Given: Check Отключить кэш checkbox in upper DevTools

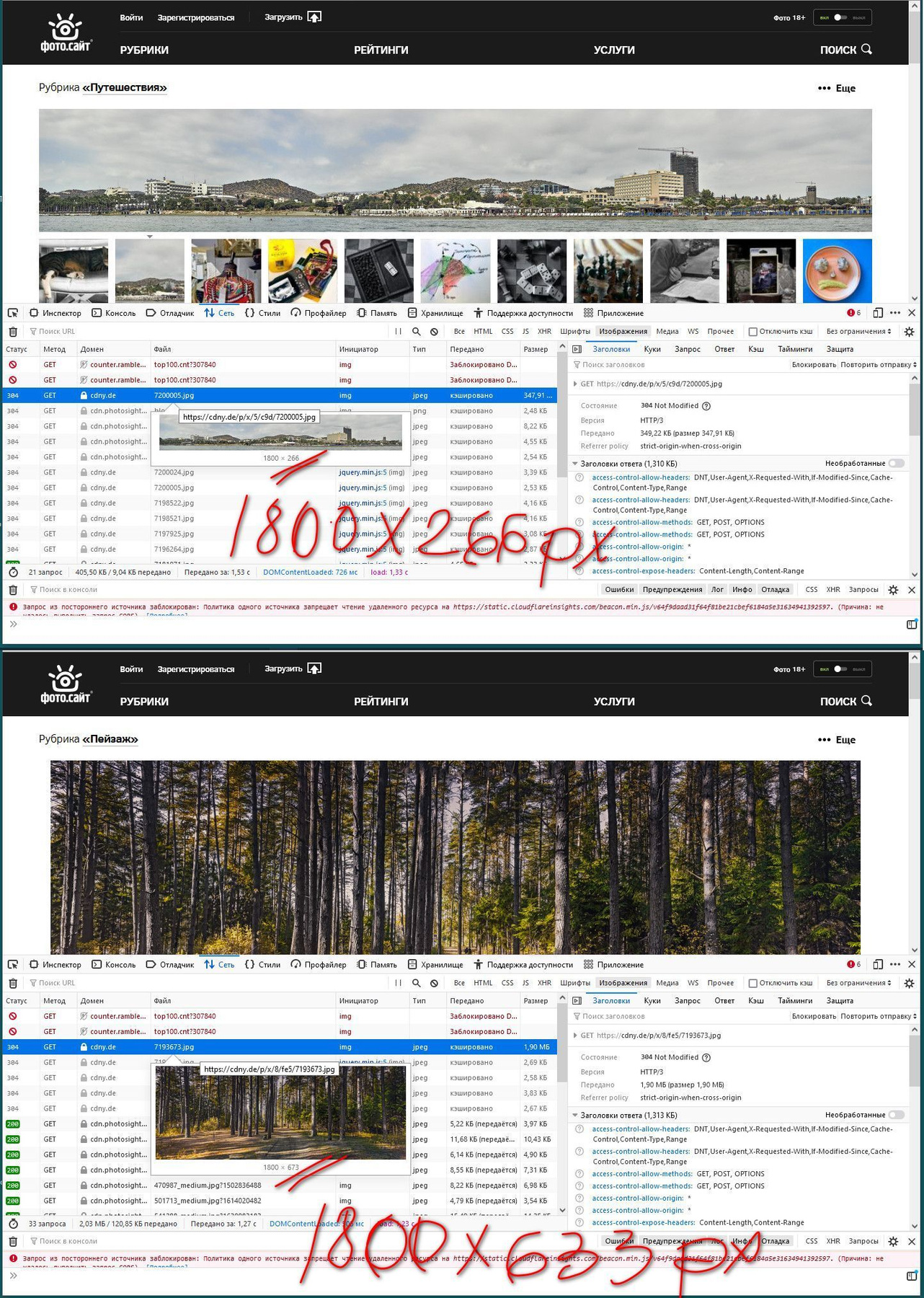Looking at the screenshot, I should click(752, 332).
